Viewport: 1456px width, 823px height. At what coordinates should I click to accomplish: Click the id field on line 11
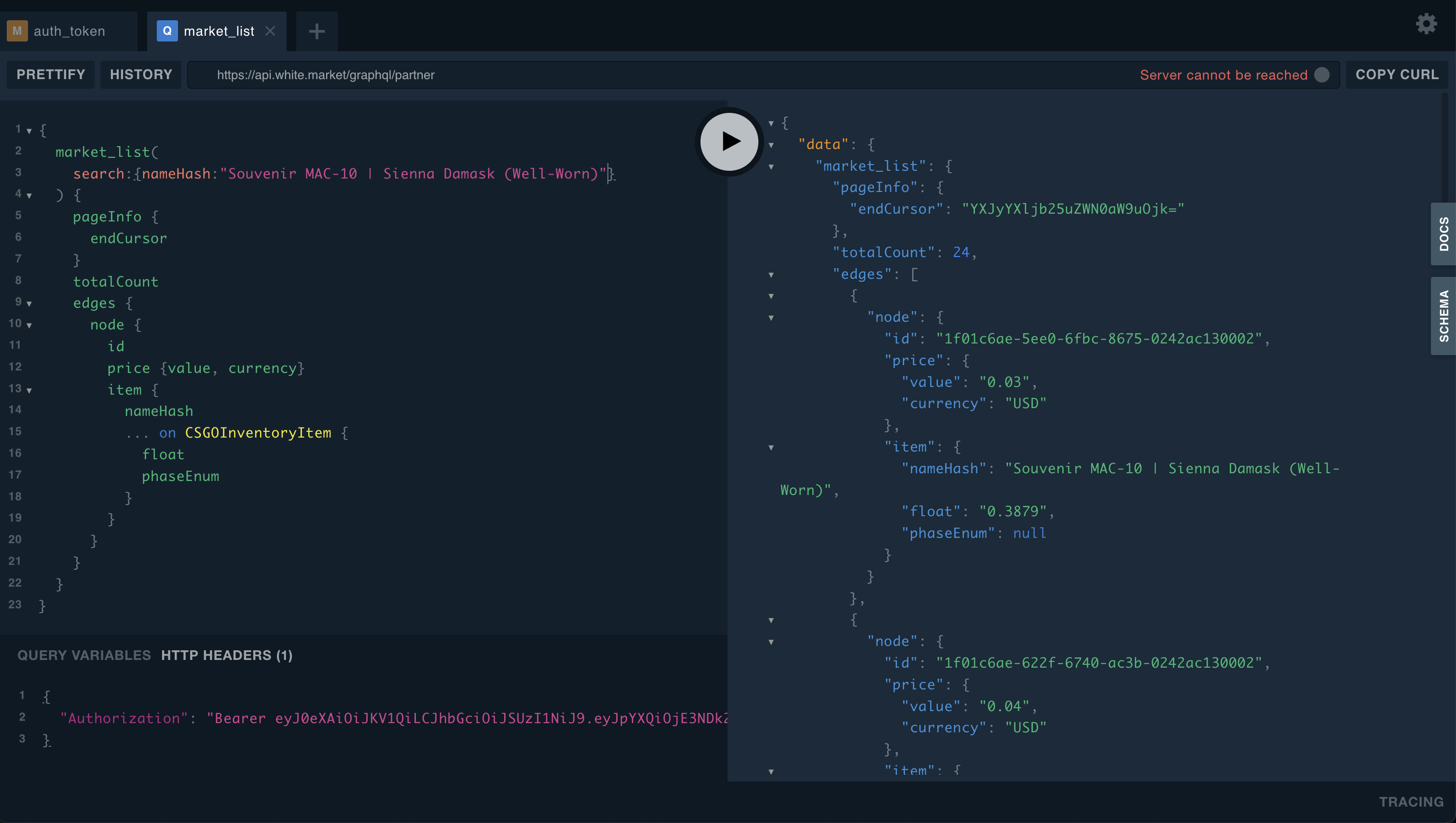click(x=116, y=346)
